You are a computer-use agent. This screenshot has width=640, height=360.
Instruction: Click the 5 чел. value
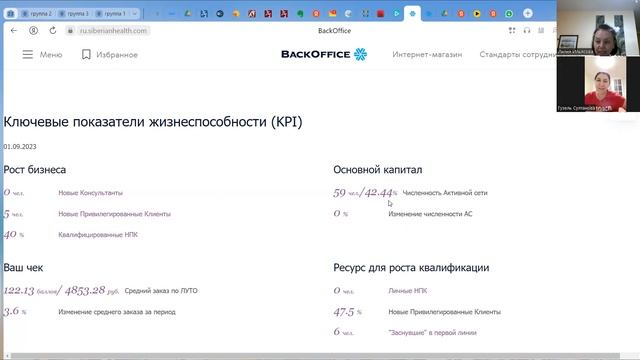click(13, 213)
